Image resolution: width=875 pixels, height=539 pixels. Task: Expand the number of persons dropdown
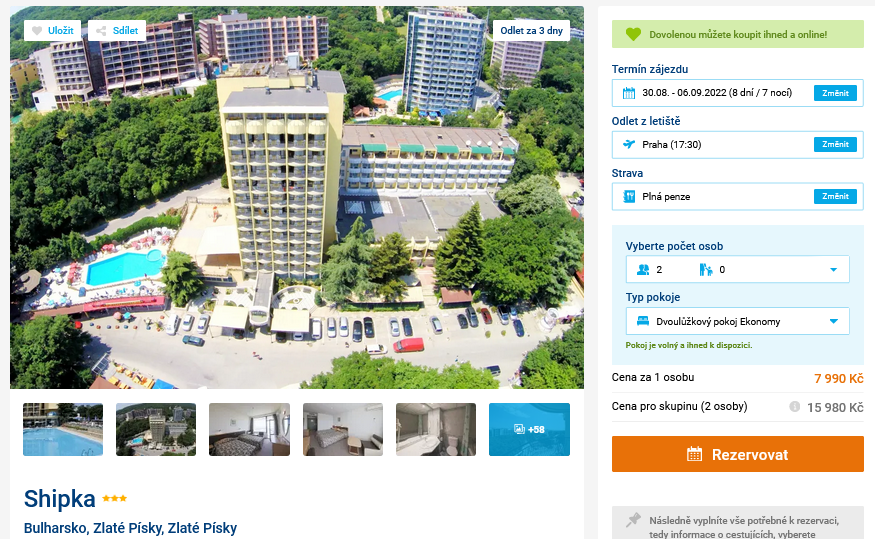pos(833,270)
